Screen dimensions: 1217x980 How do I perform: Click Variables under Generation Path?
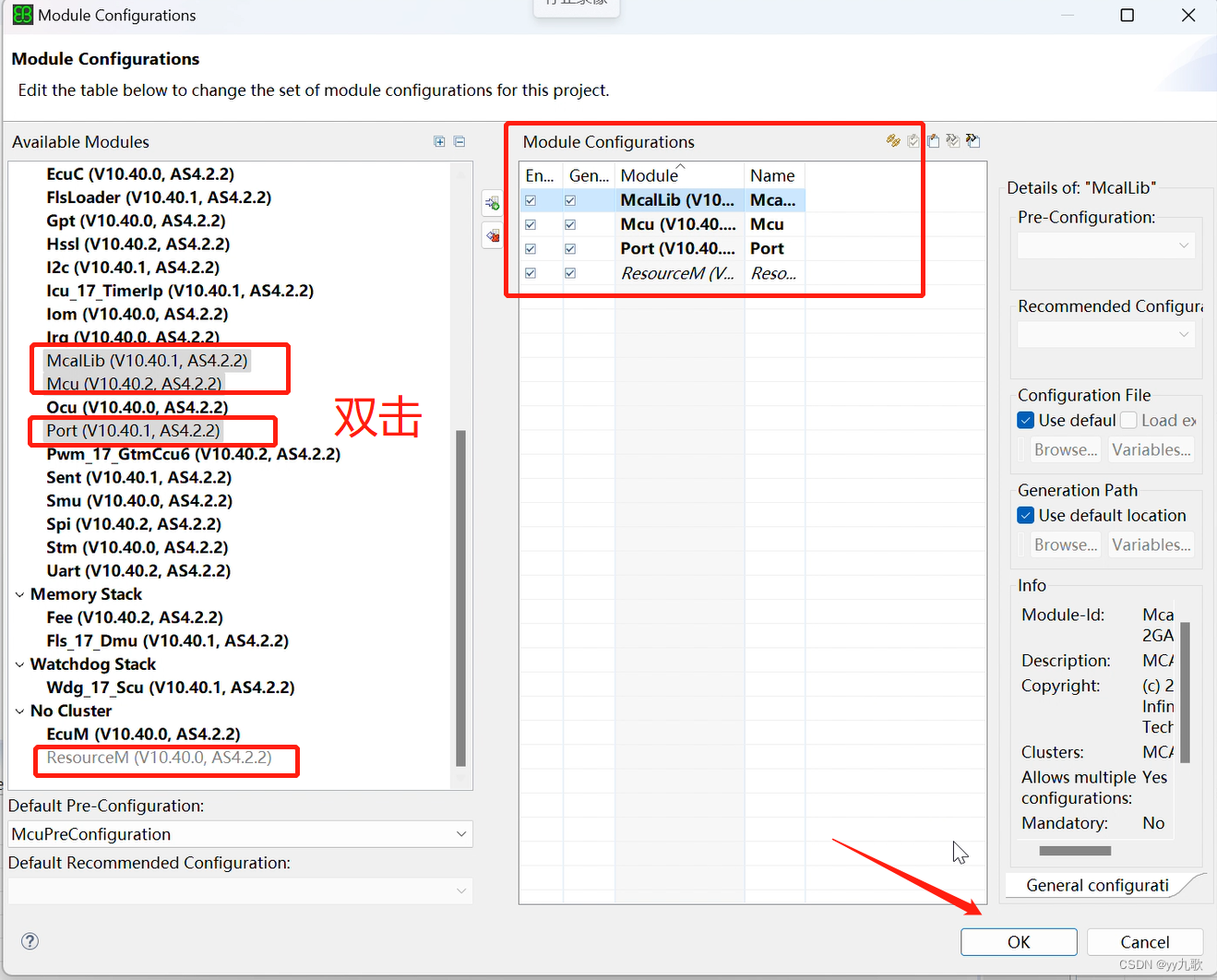pyautogui.click(x=1151, y=544)
